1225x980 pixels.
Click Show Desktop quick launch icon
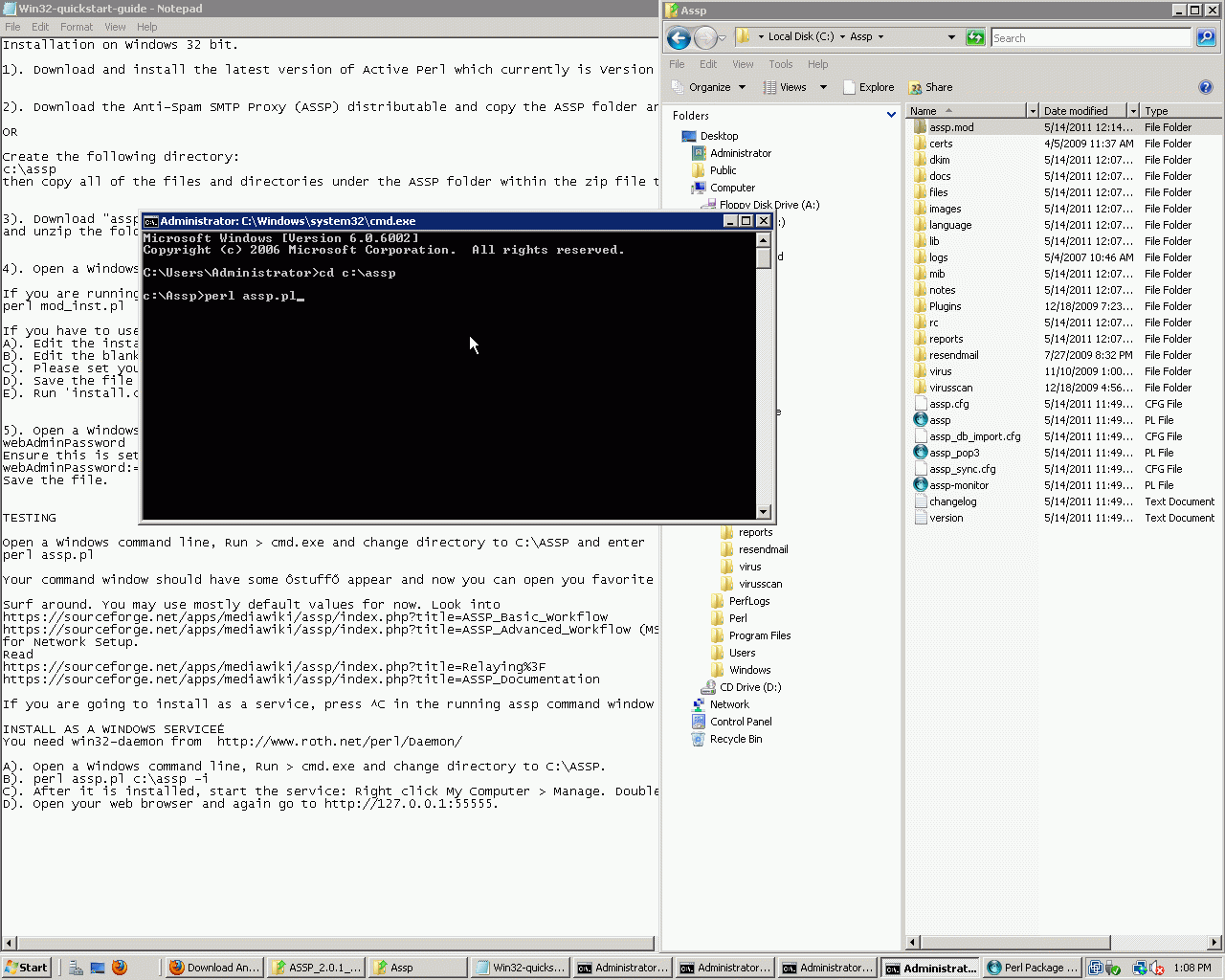(x=98, y=968)
